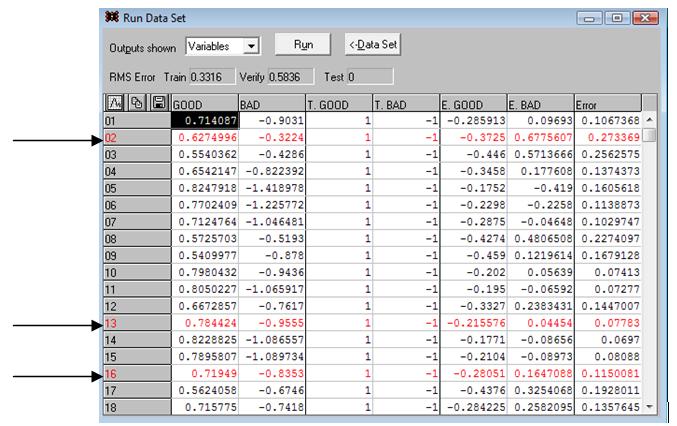Viewport: 677px width, 426px height.
Task: Select row header 11
Action: [137, 289]
